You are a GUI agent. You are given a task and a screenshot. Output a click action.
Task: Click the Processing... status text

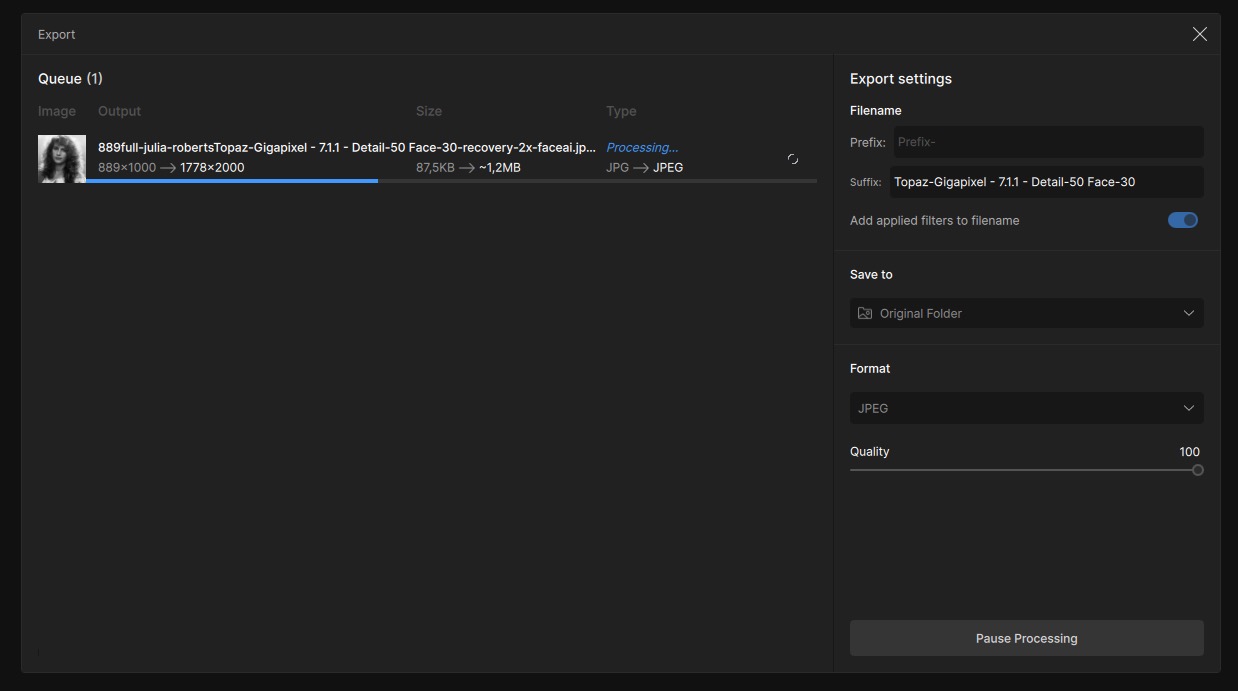[x=642, y=147]
